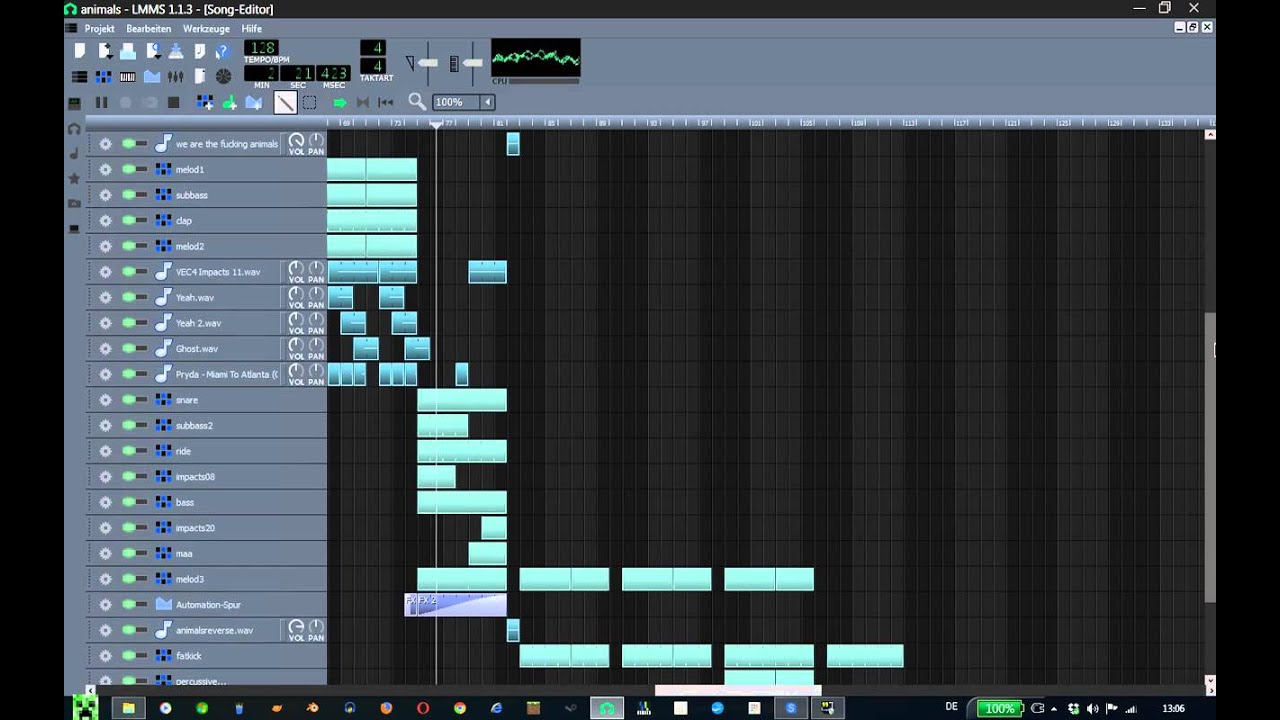Open ride track gear menu
Screen dimensions: 1280x720
(105, 451)
